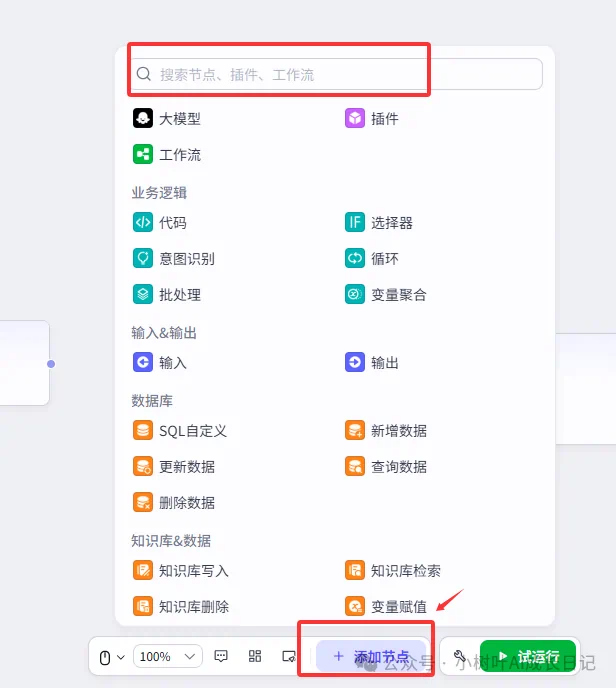Viewport: 616px width, 688px height.
Task: Click the 知识库检索 label text
Action: pyautogui.click(x=406, y=570)
